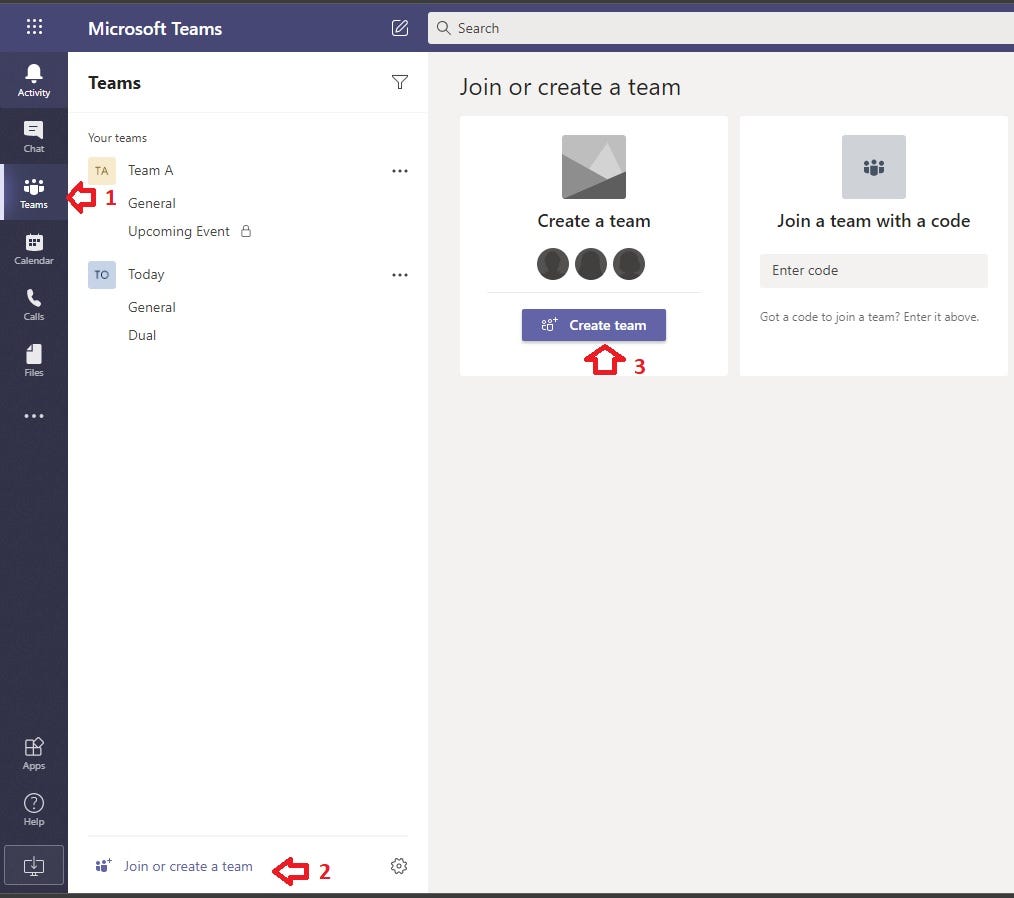Click the Join a team people icon
The height and width of the screenshot is (898, 1014).
tap(874, 167)
